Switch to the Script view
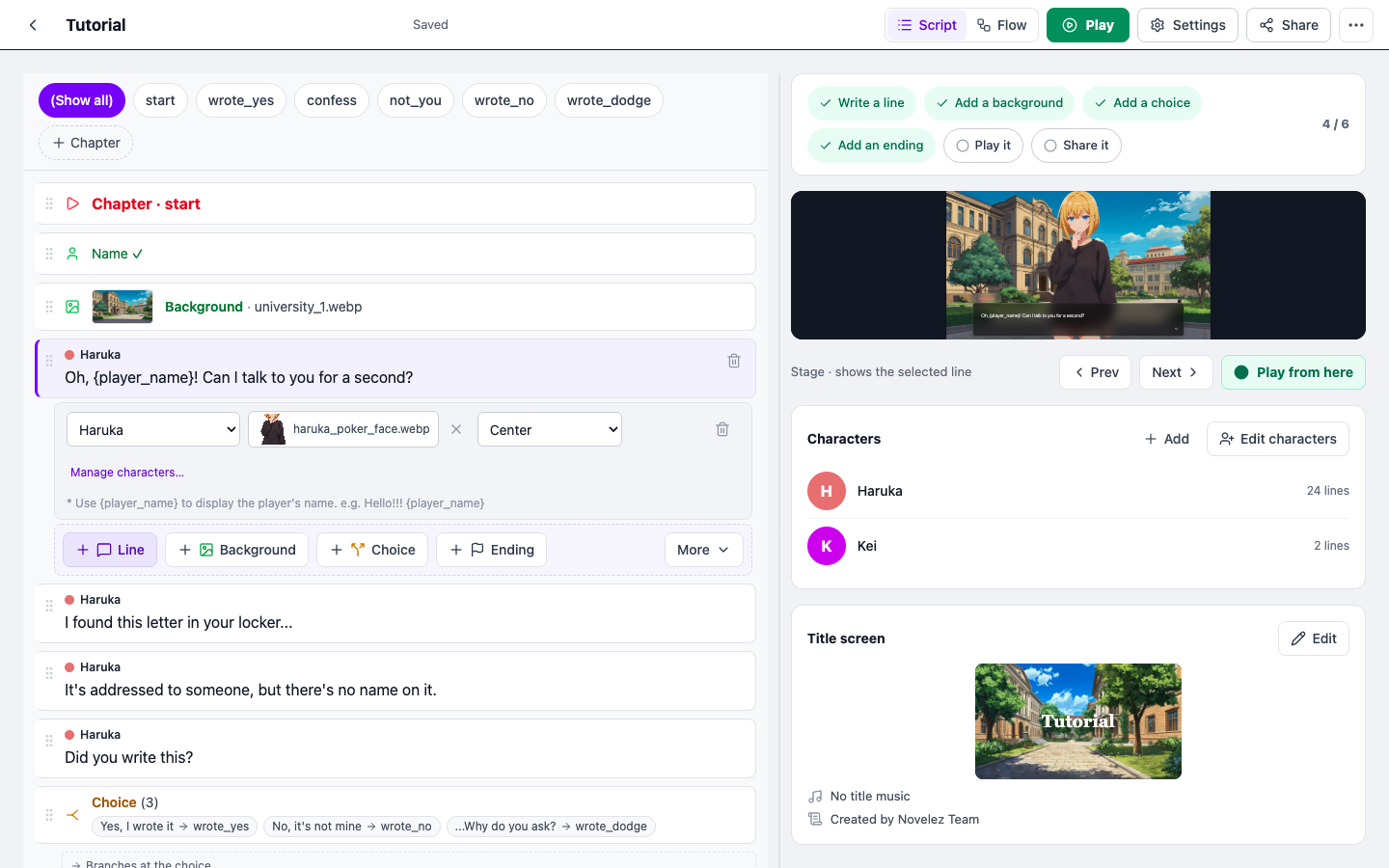Screen dimensions: 1389x868 pyautogui.click(x=927, y=25)
